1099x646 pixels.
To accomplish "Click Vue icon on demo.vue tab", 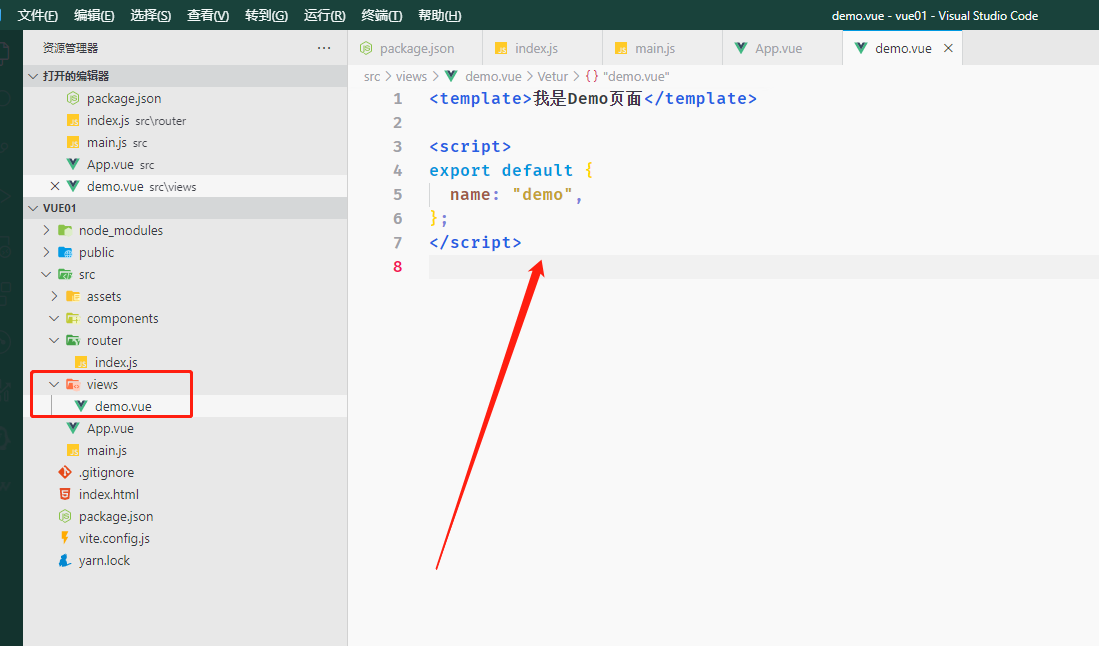I will 861,48.
